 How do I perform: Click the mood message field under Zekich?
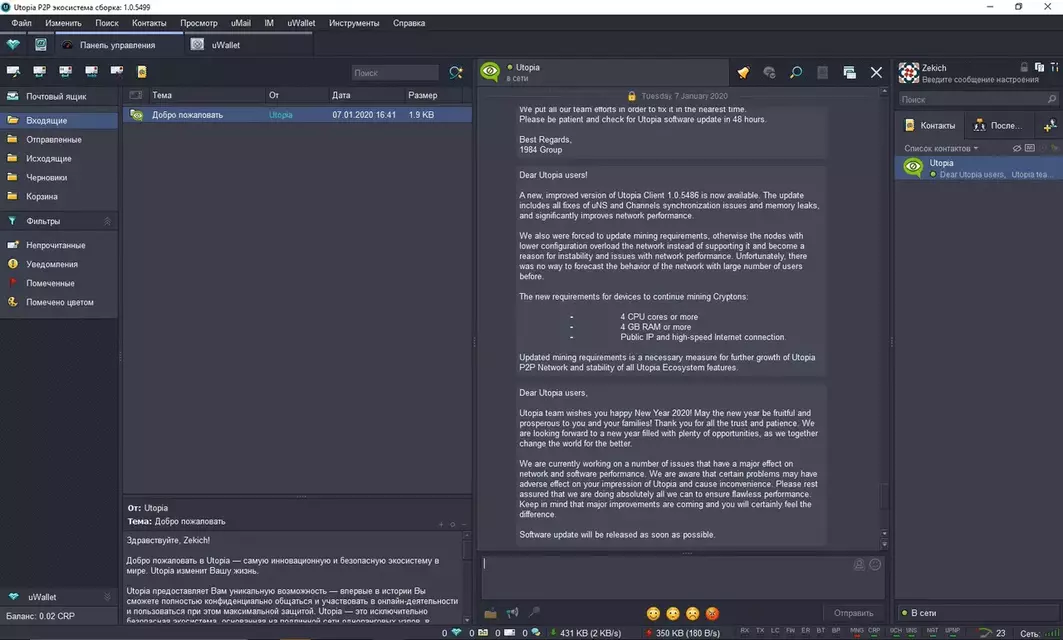tap(980, 79)
